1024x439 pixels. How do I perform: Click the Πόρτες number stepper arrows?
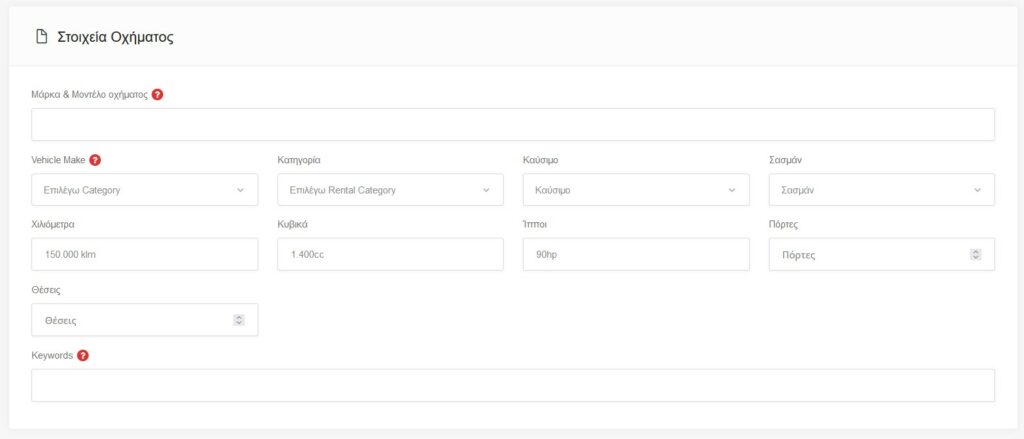975,255
